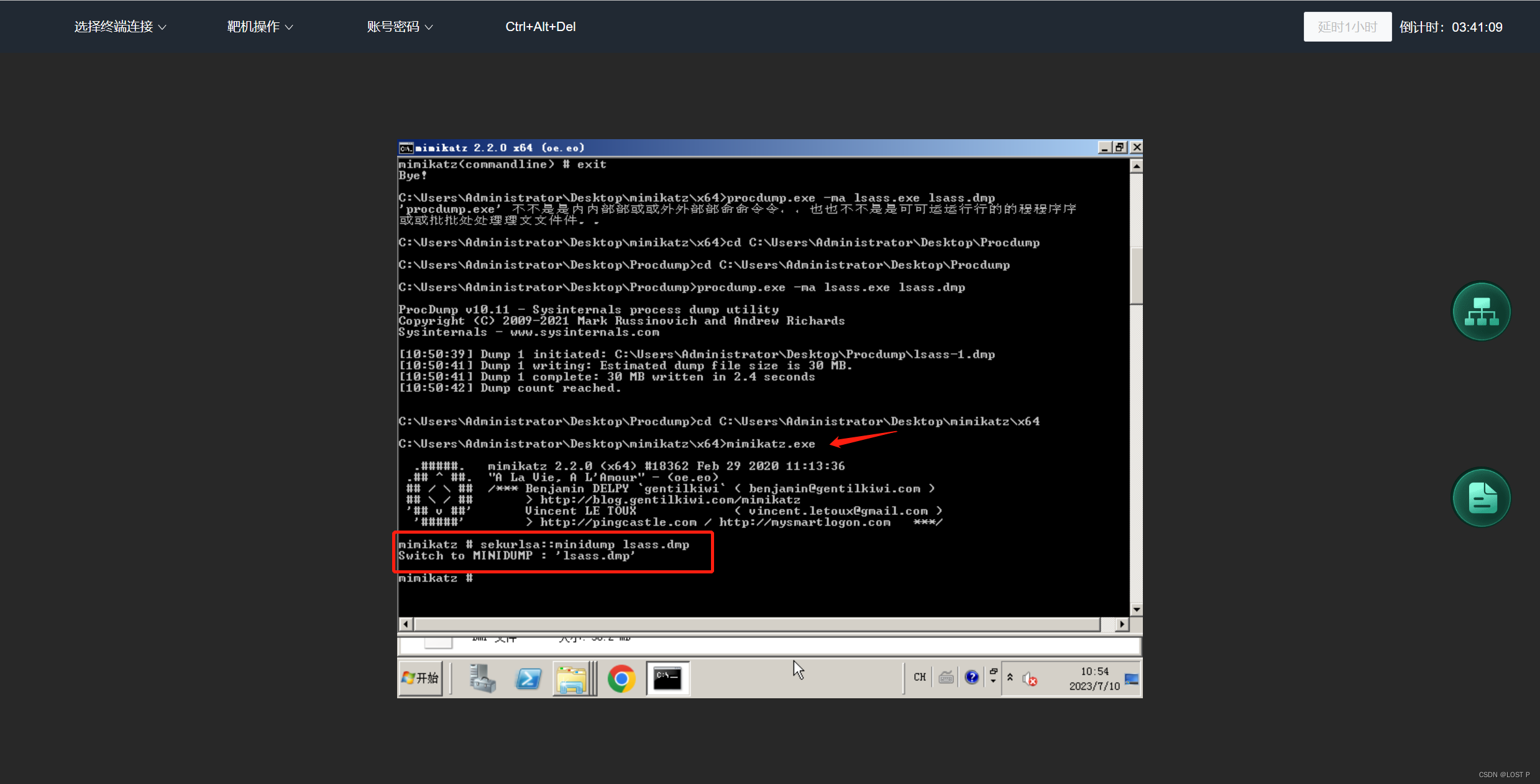Click the 'Dump count reached.' line
This screenshot has height=784, width=1540.
pyautogui.click(x=510, y=388)
